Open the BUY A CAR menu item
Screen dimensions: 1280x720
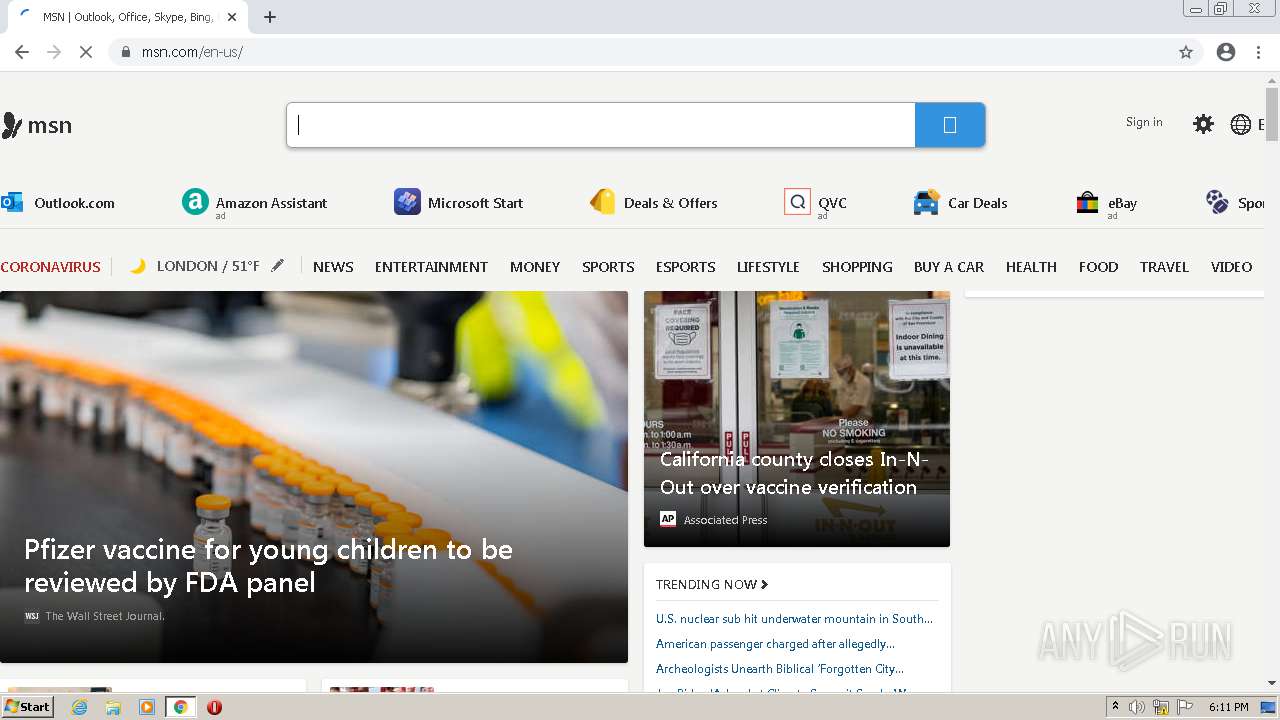pos(949,267)
